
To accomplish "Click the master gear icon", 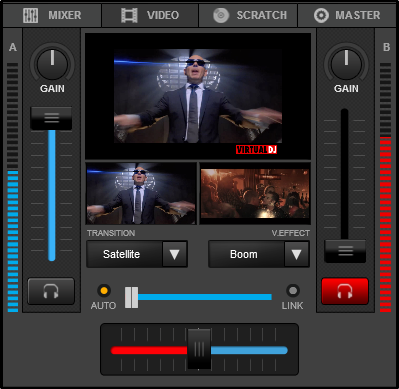I will click(x=321, y=15).
